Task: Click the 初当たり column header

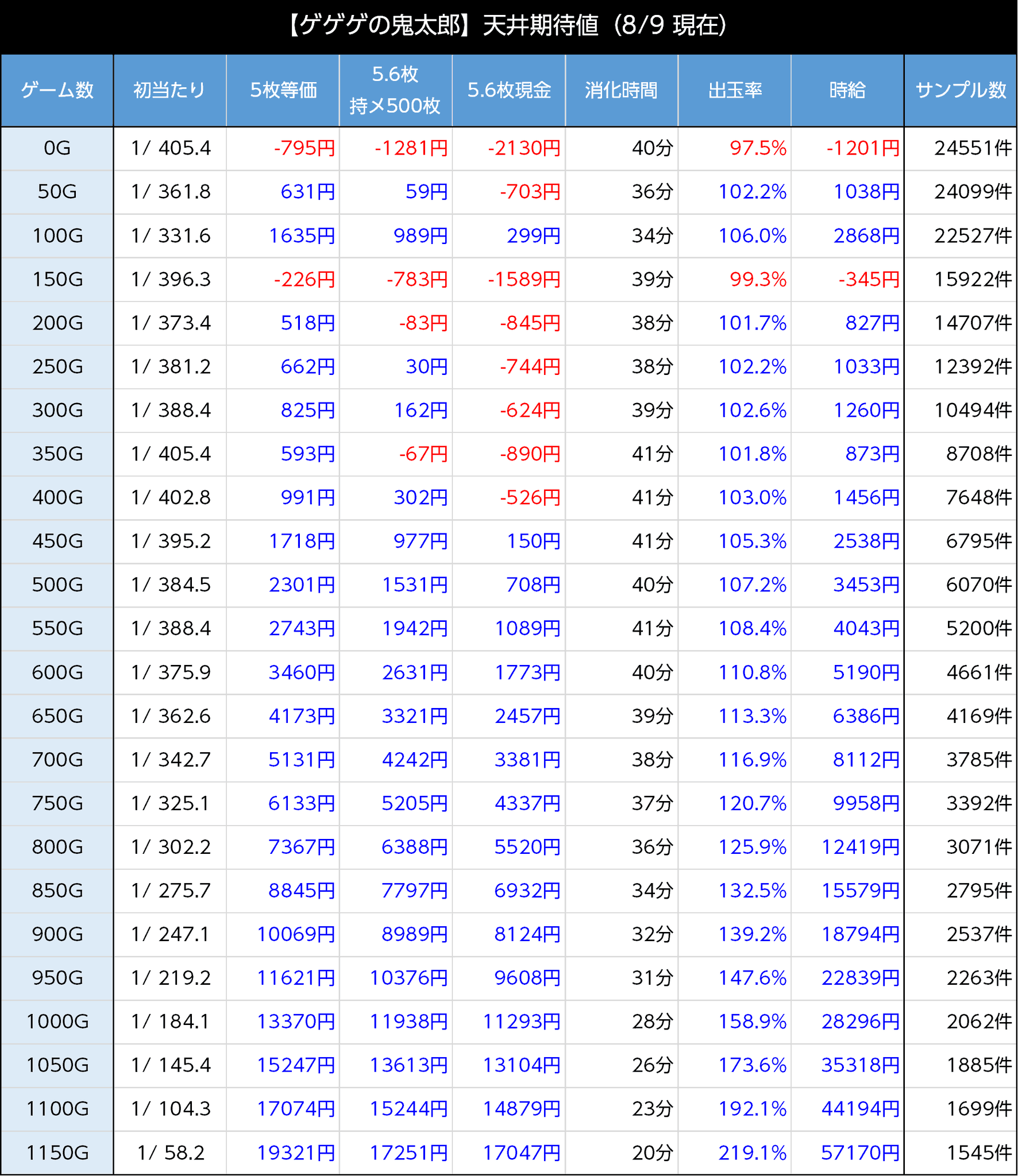Action: click(x=169, y=90)
